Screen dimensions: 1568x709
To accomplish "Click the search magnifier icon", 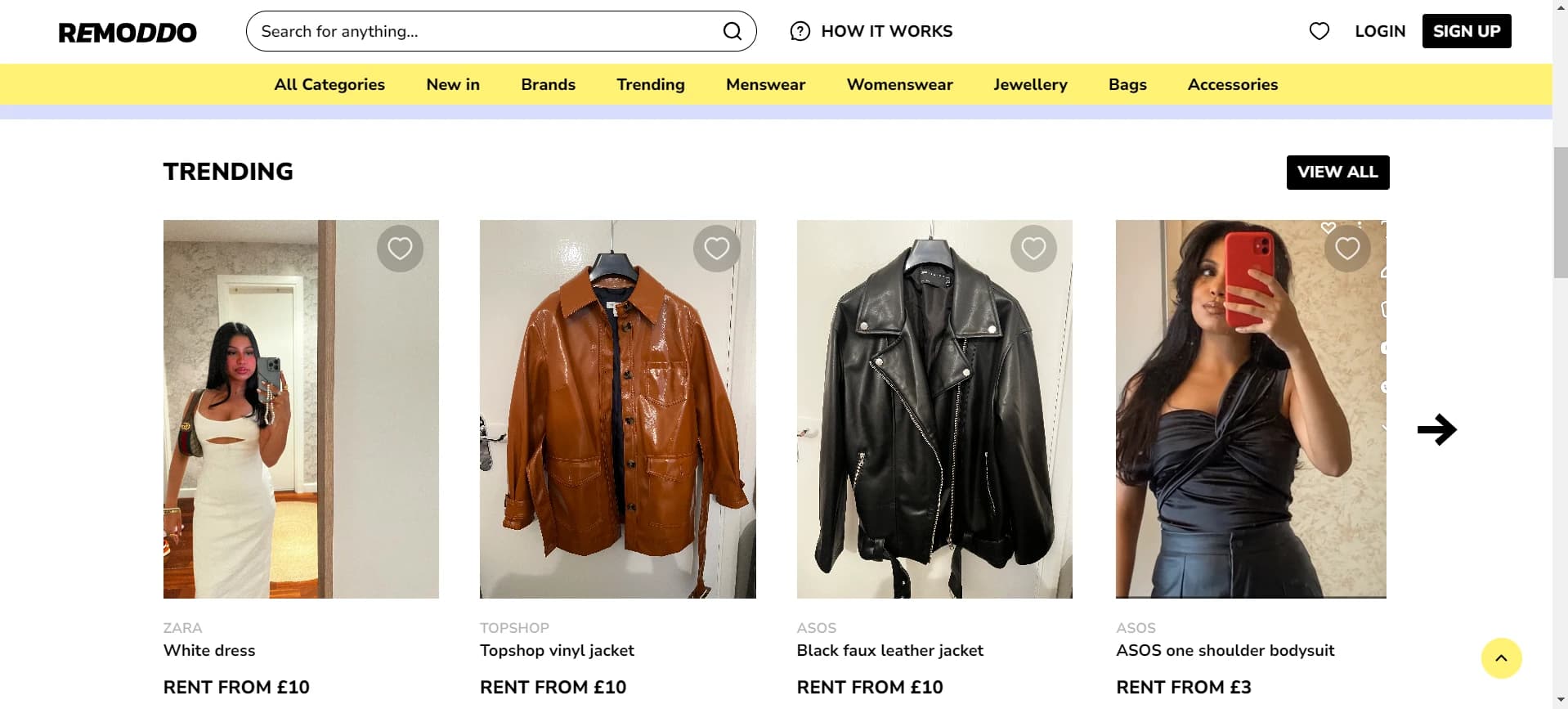I will 732,31.
